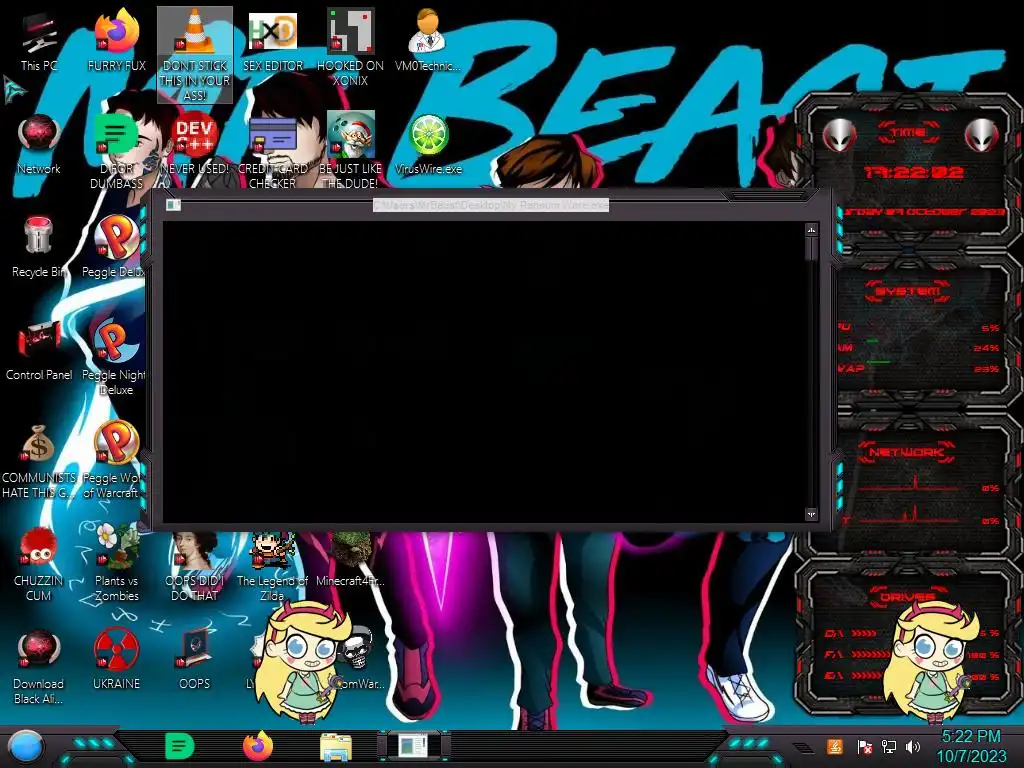Open the portrait OOPS DID I DO THAT shortcut
This screenshot has width=1024, height=768.
coord(195,567)
